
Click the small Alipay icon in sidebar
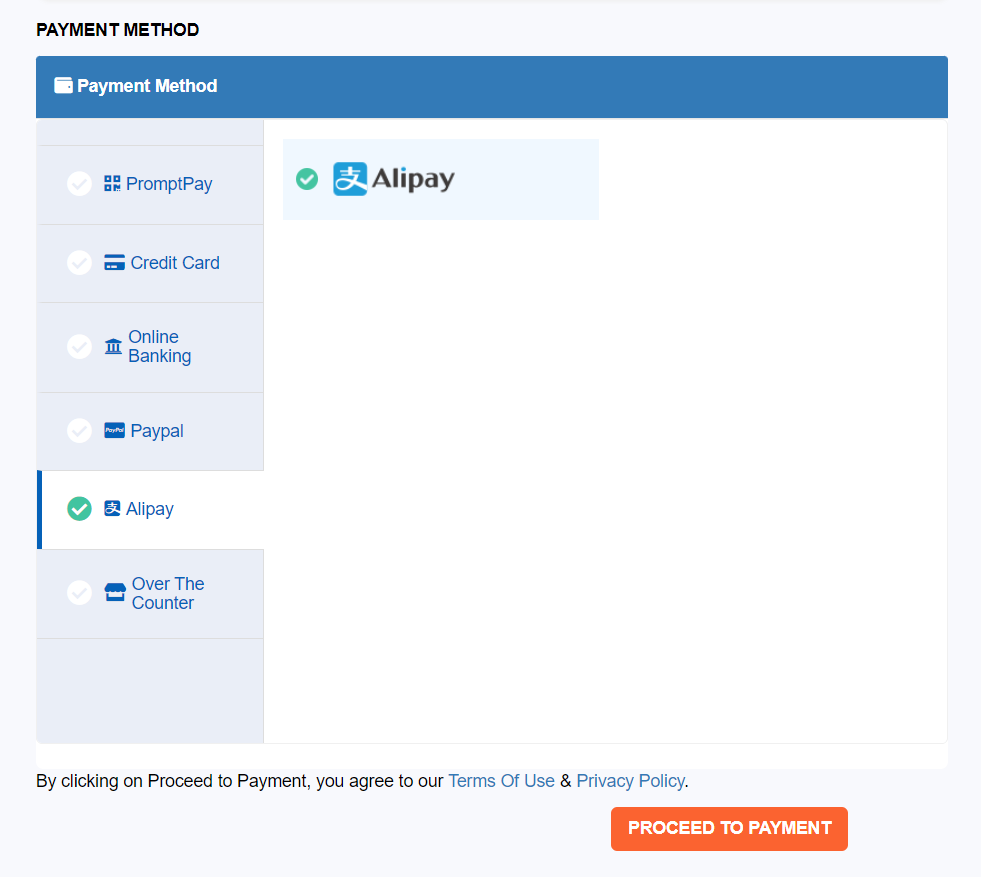point(113,509)
